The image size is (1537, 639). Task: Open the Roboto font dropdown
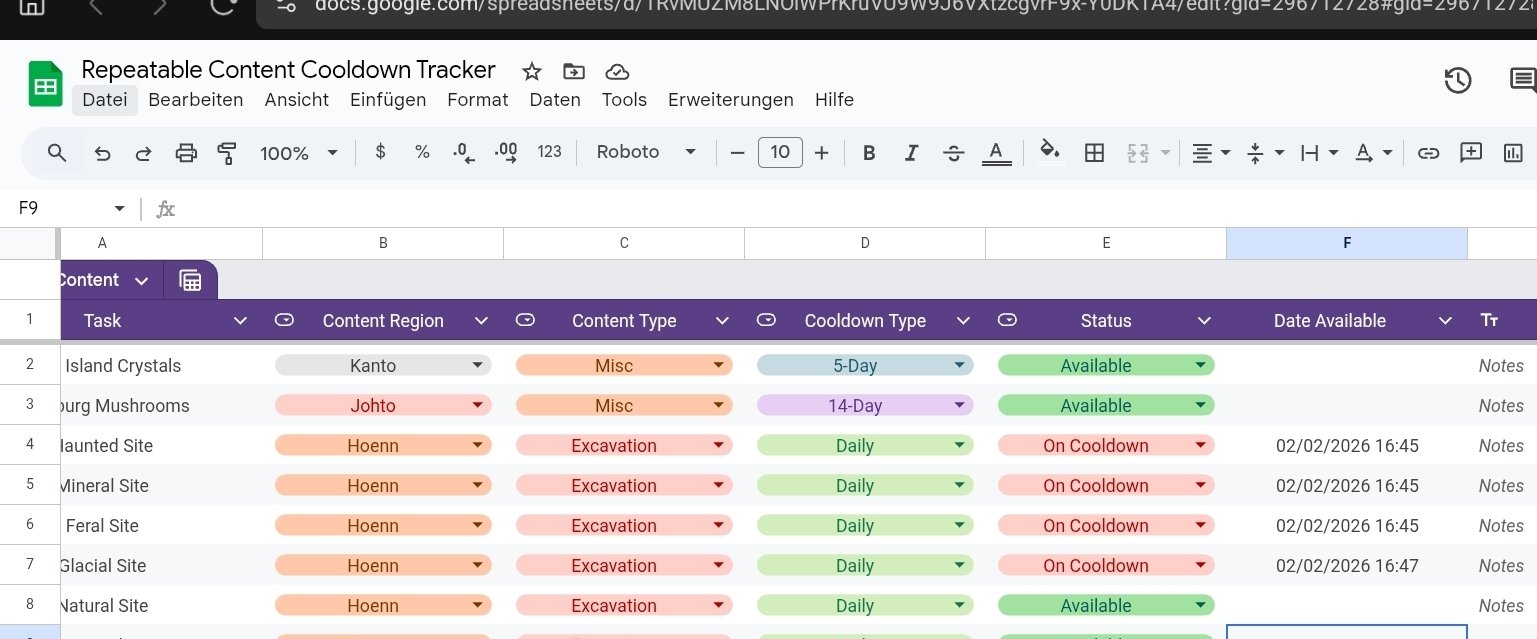[645, 152]
